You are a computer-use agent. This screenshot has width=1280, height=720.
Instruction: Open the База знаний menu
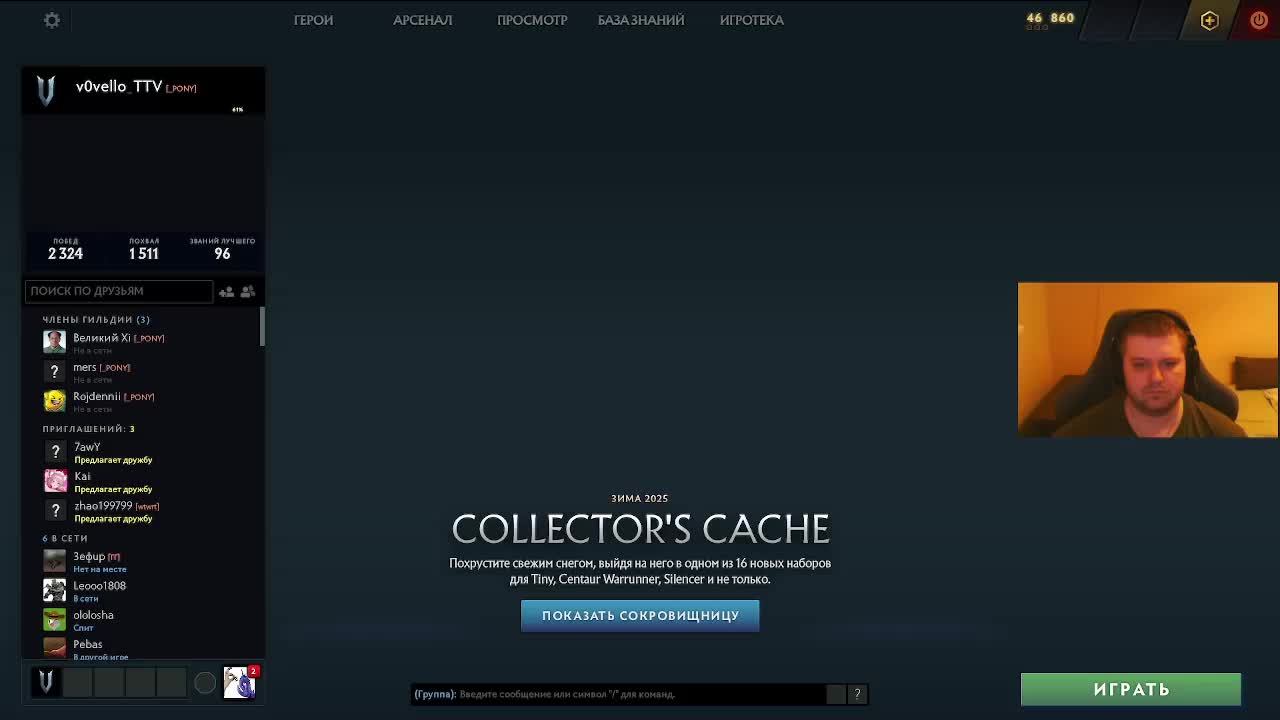(x=641, y=20)
